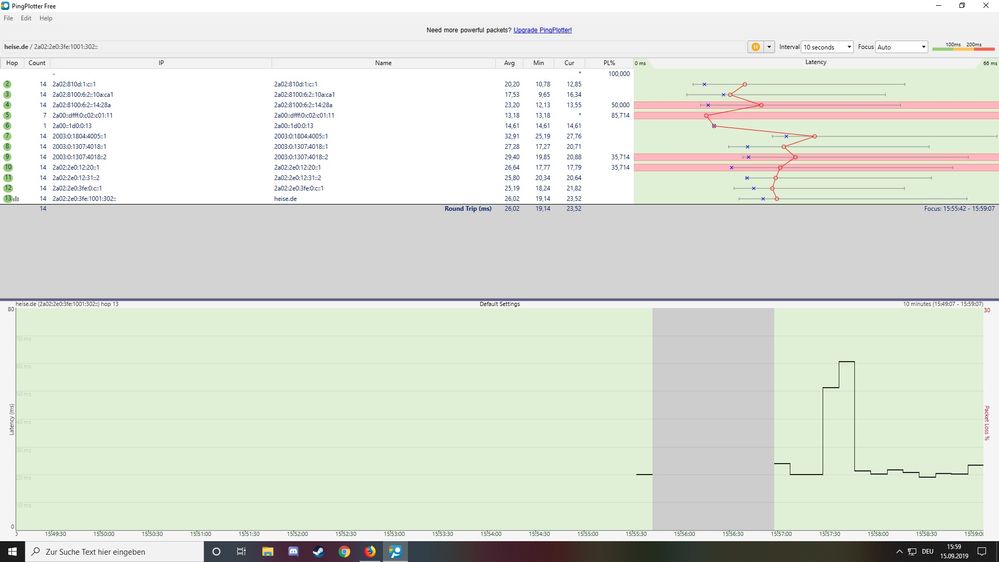Open the dropdown arrow beside the pause button

coord(769,47)
